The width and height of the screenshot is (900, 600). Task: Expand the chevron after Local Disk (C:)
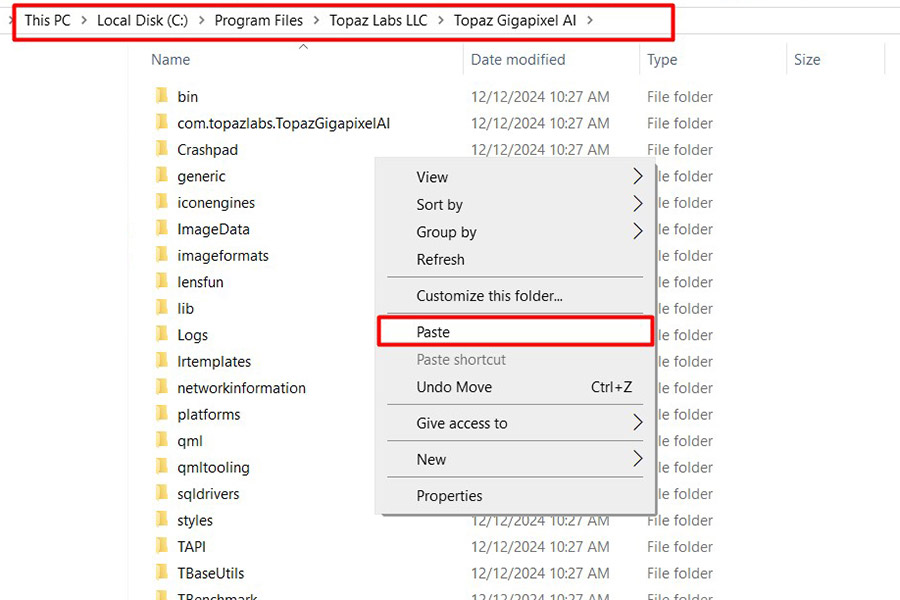point(201,21)
